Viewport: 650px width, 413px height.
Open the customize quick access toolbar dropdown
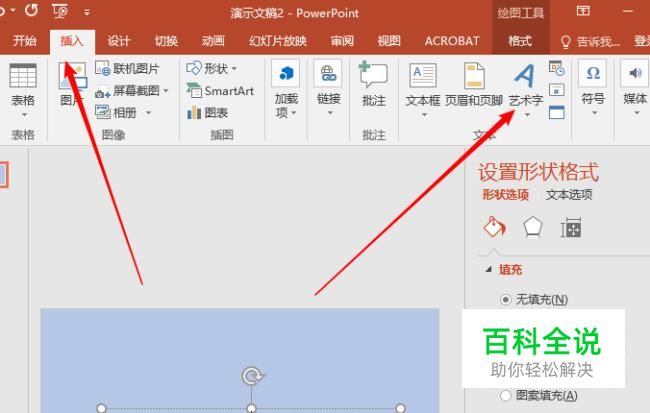click(x=87, y=12)
